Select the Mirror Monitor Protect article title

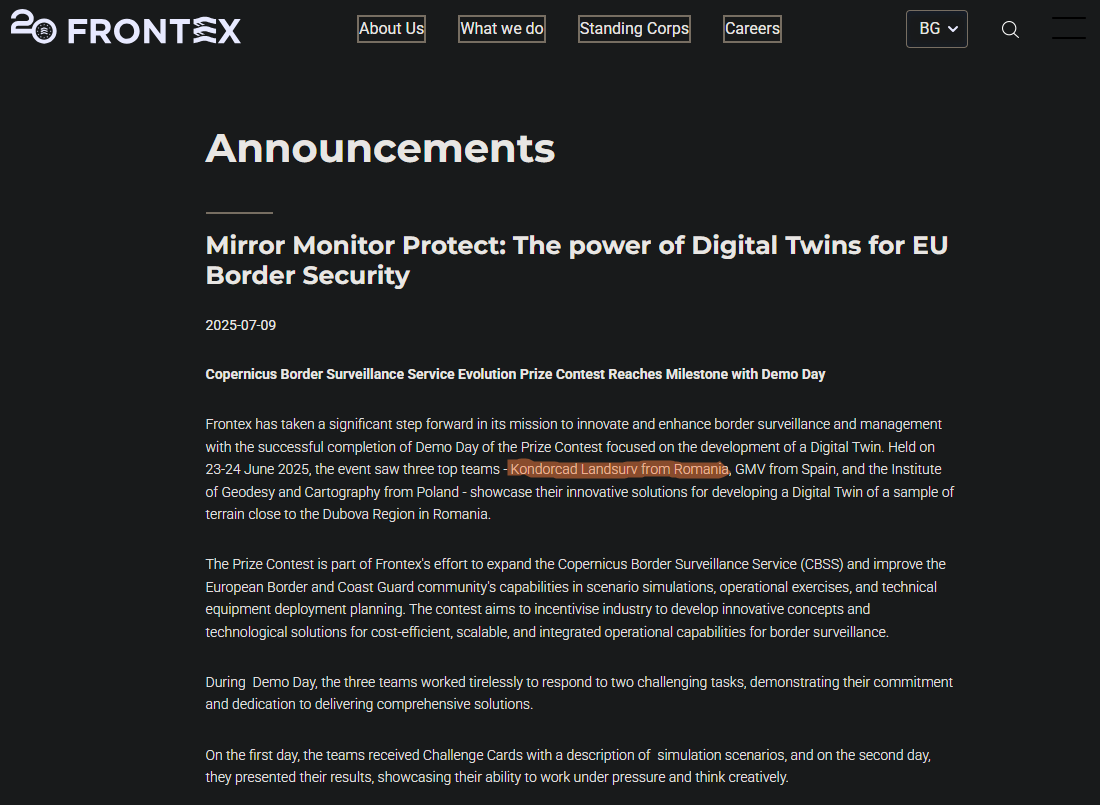coord(576,260)
